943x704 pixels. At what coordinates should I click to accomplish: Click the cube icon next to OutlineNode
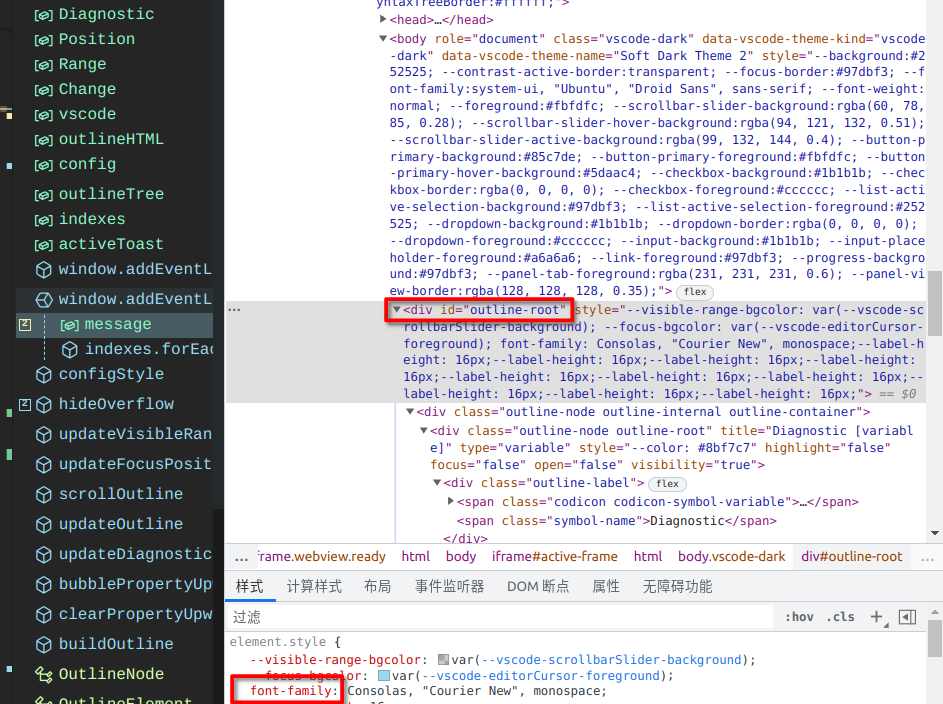pyautogui.click(x=43, y=673)
